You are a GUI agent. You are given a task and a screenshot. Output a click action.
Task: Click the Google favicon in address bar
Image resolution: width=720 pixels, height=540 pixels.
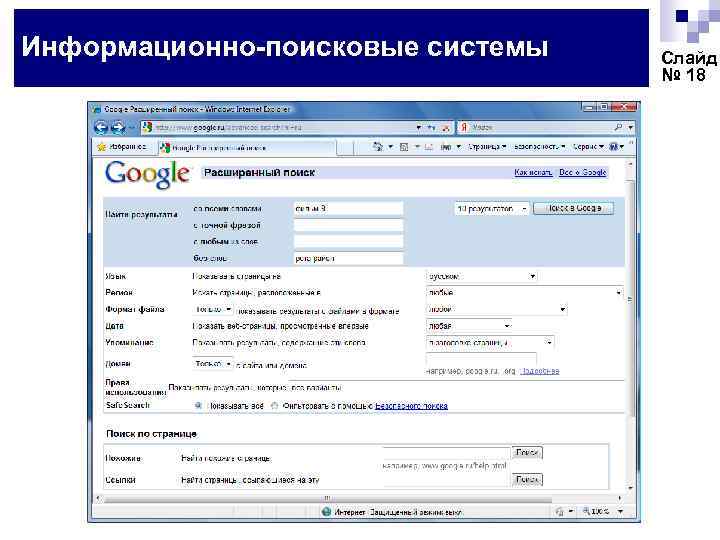tap(147, 127)
